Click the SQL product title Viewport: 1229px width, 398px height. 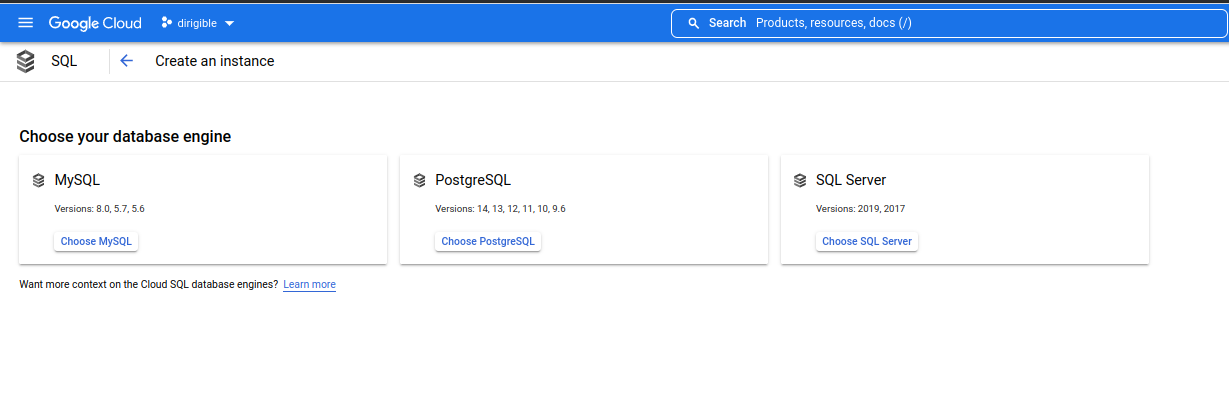pyautogui.click(x=64, y=61)
